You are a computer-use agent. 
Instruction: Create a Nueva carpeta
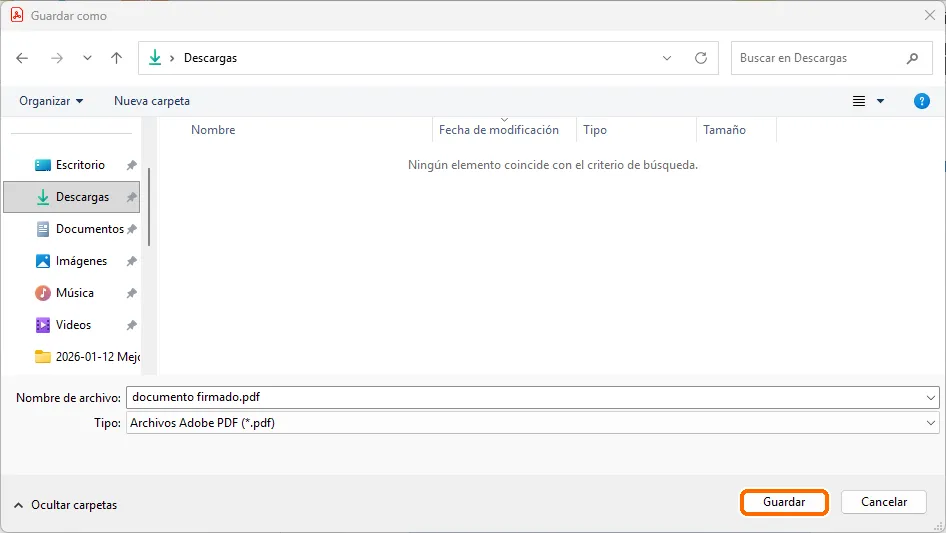click(152, 101)
